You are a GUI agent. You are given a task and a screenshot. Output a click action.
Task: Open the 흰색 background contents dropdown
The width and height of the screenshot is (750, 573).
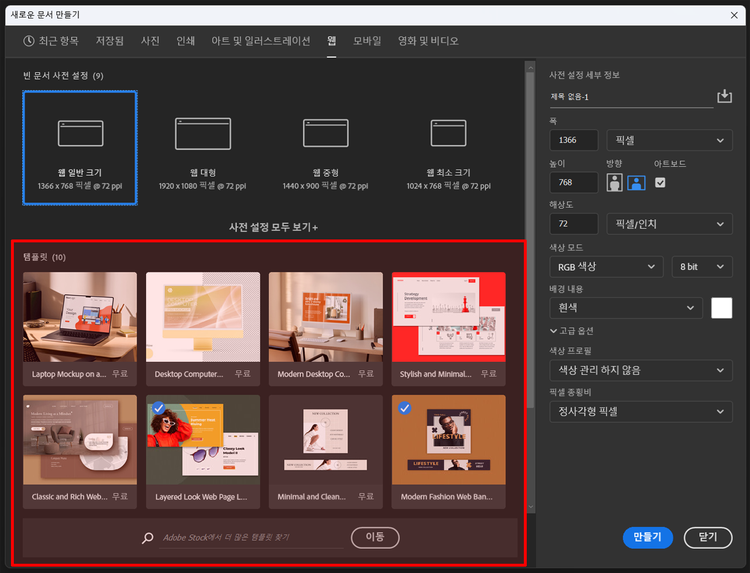click(x=626, y=308)
